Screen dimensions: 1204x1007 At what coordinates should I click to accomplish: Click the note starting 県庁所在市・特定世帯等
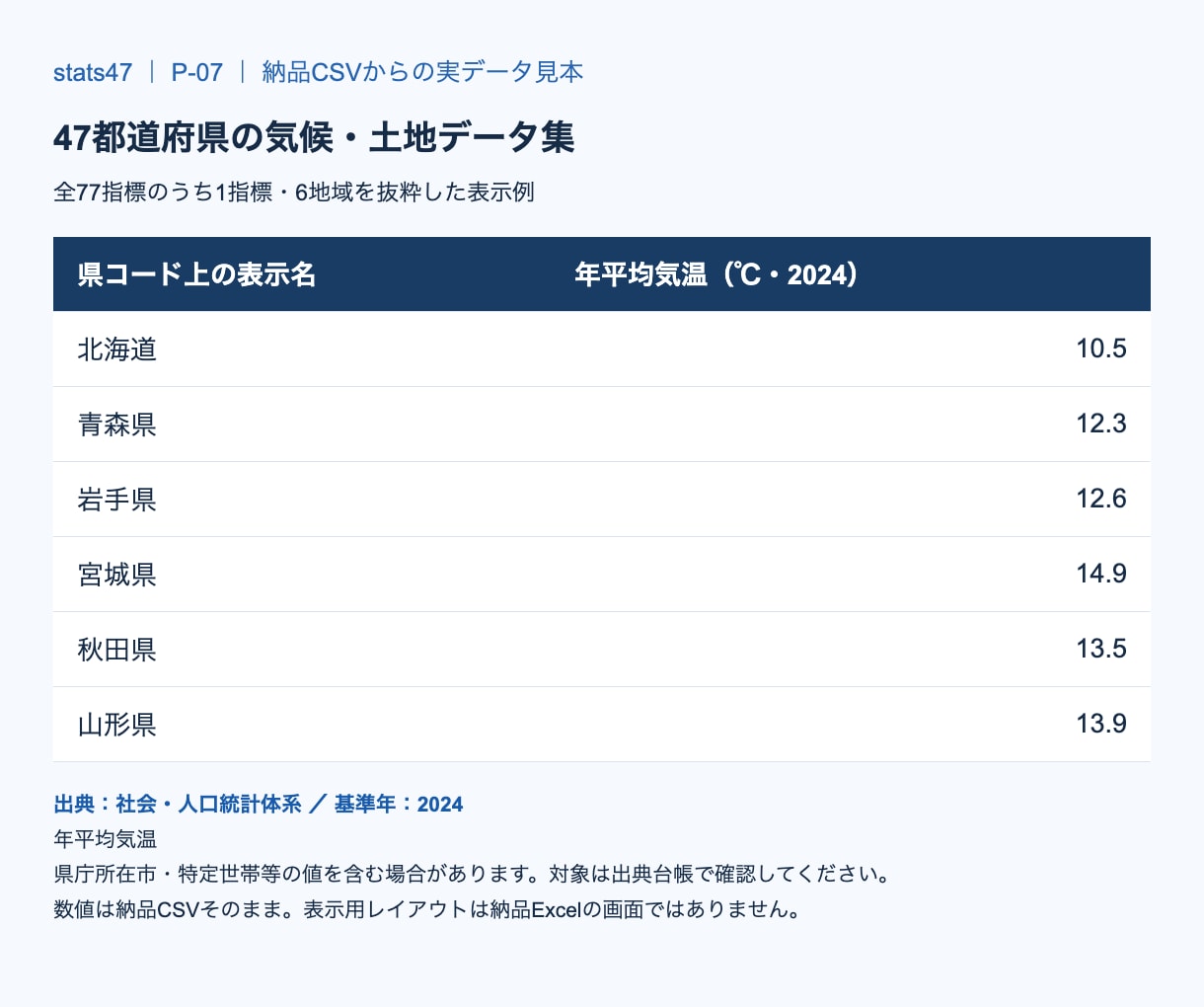coord(473,874)
